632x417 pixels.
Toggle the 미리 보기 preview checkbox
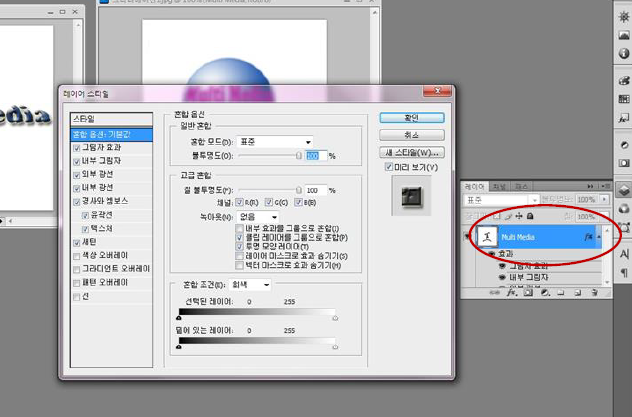coord(389,167)
